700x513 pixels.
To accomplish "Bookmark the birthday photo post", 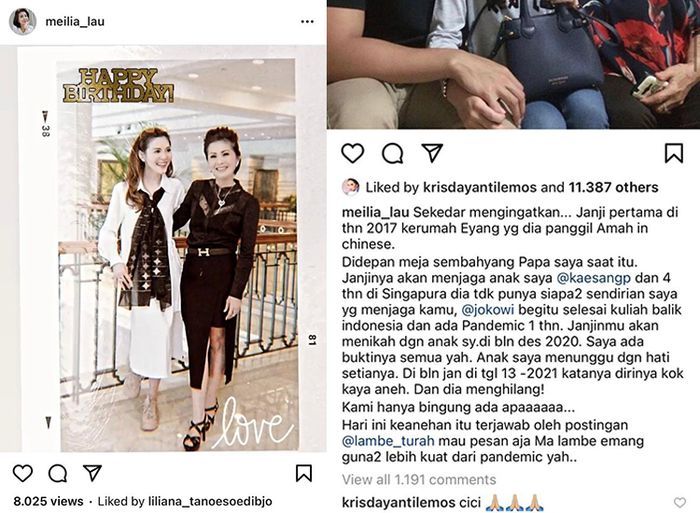I will coord(304,473).
